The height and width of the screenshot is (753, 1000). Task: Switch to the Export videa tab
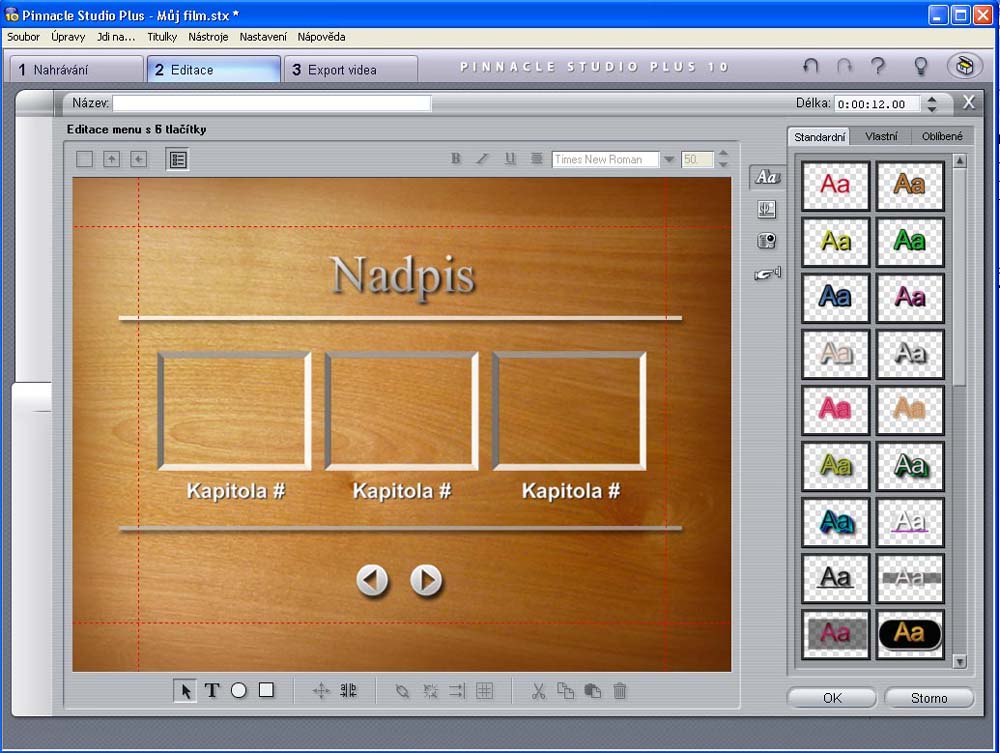point(350,70)
